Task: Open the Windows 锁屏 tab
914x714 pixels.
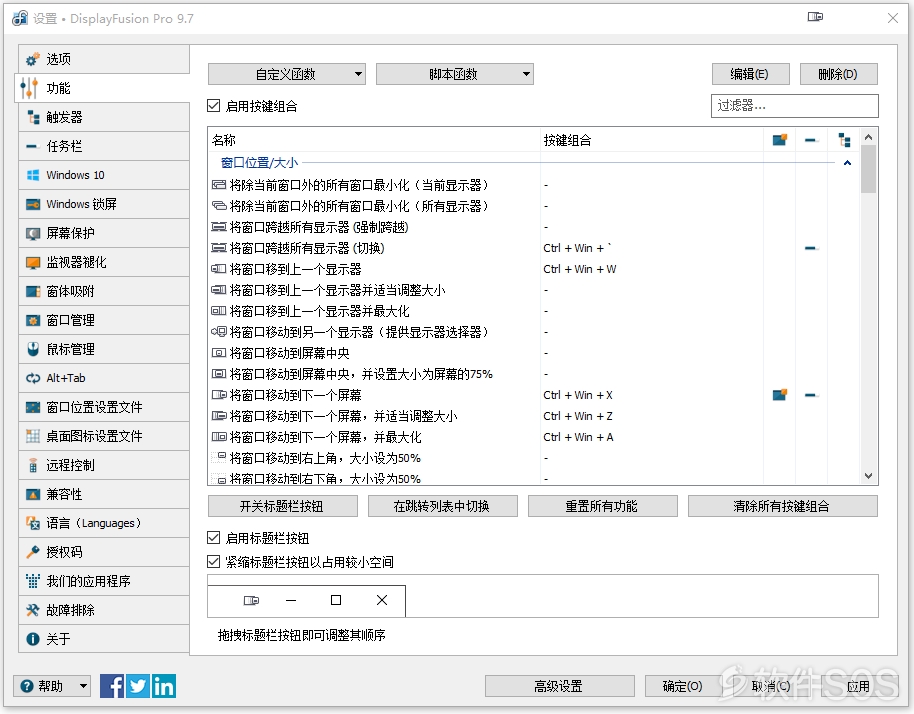Action: click(104, 204)
